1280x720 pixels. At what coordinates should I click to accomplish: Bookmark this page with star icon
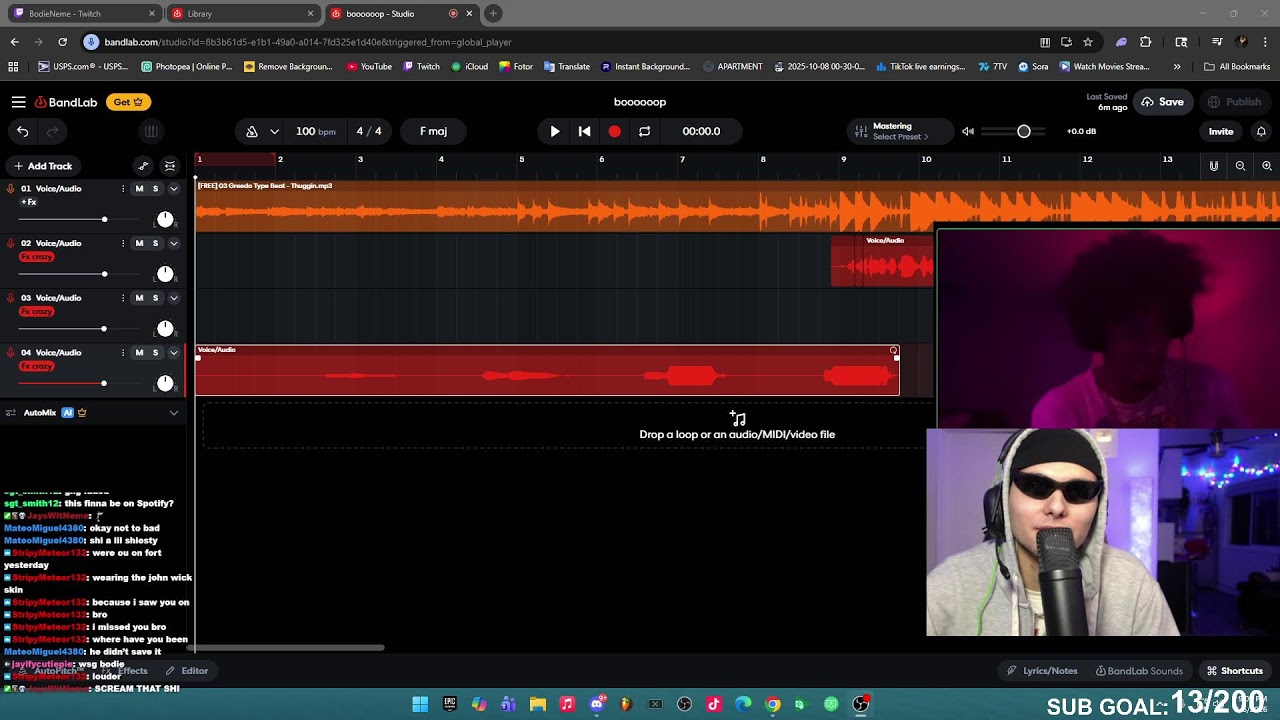tap(1088, 42)
